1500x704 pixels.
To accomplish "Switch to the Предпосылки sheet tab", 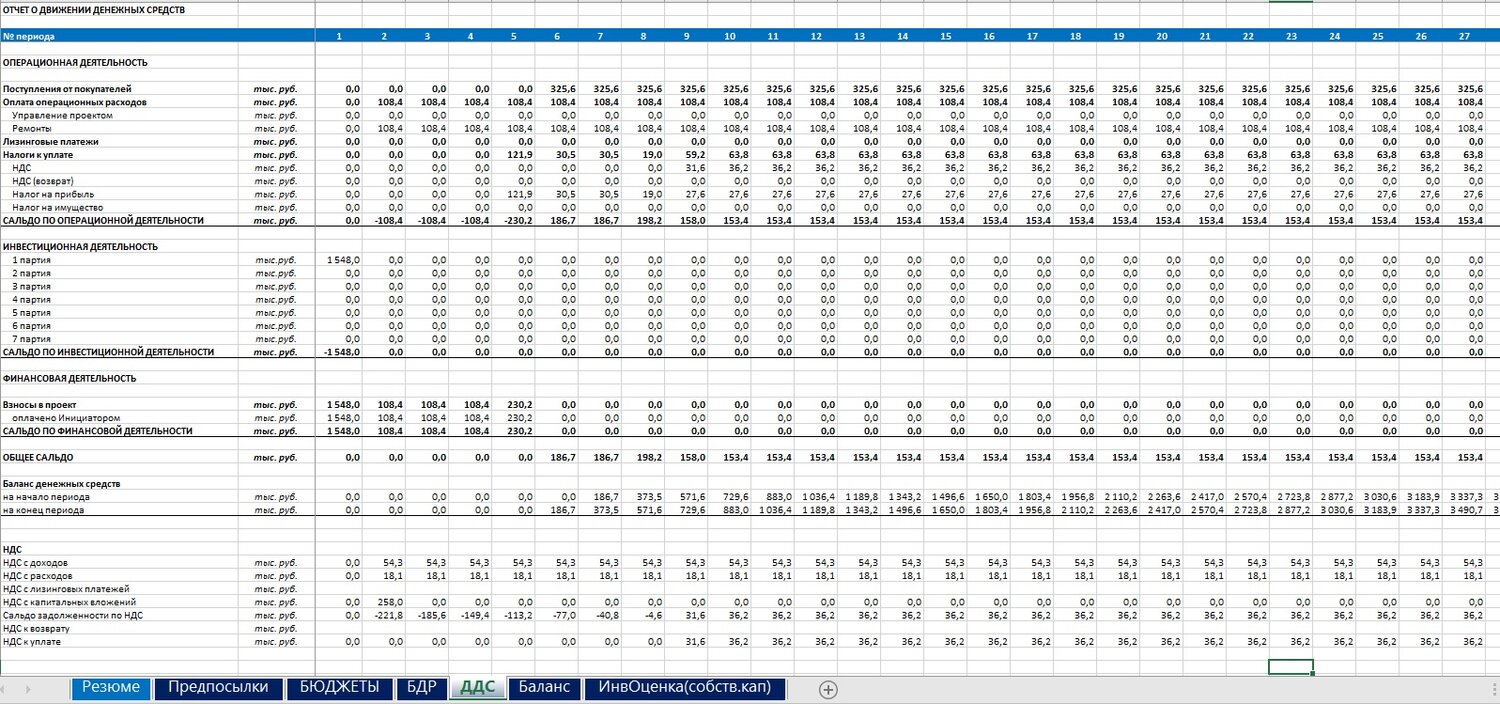I will pyautogui.click(x=218, y=687).
